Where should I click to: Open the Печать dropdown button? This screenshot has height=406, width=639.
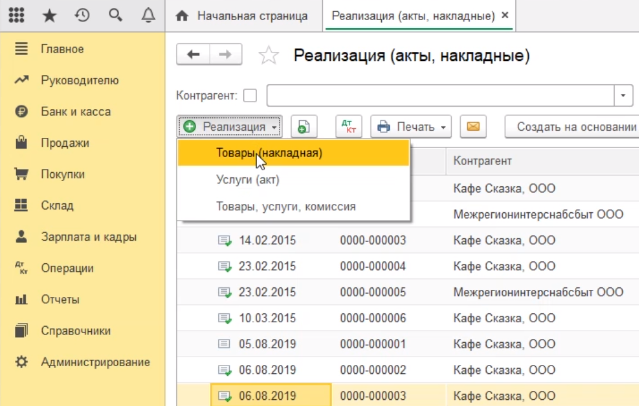412,127
